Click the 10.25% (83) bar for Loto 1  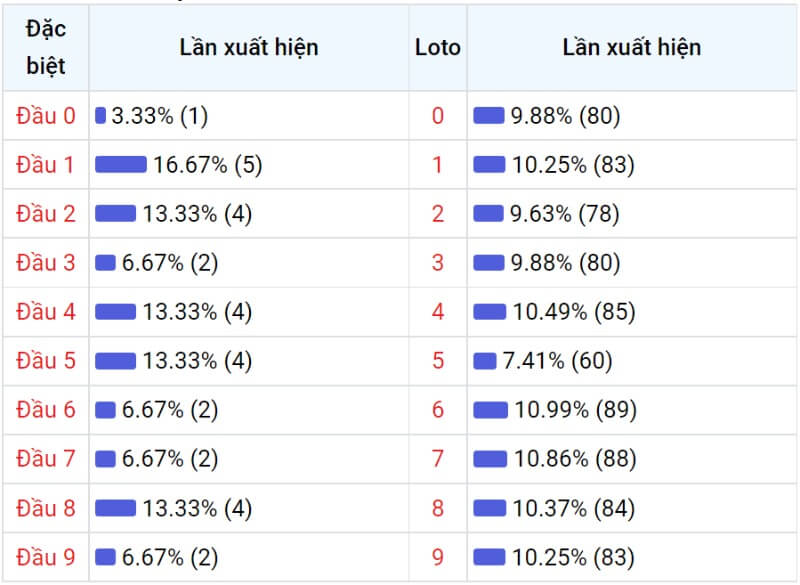tap(489, 164)
